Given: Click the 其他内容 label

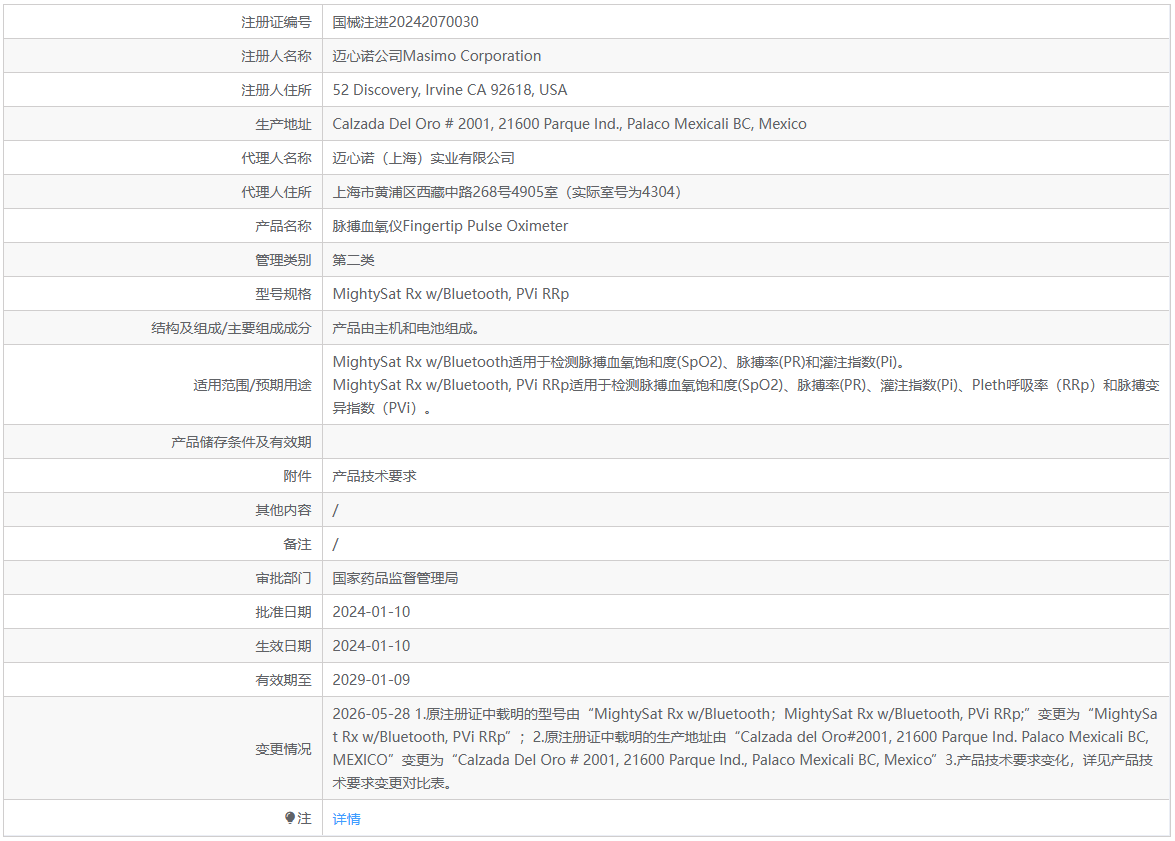Looking at the screenshot, I should tap(283, 510).
